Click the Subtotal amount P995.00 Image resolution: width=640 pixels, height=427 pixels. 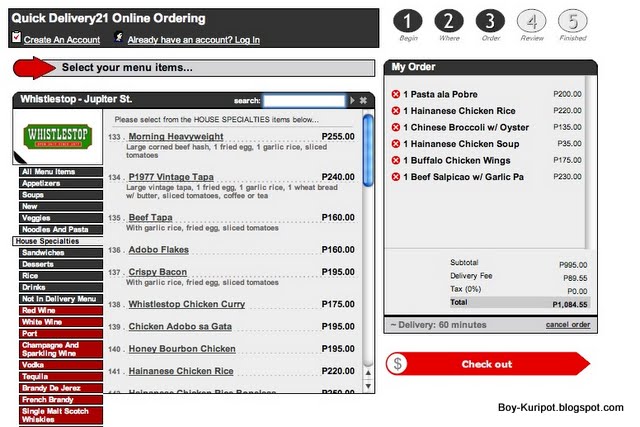(573, 265)
